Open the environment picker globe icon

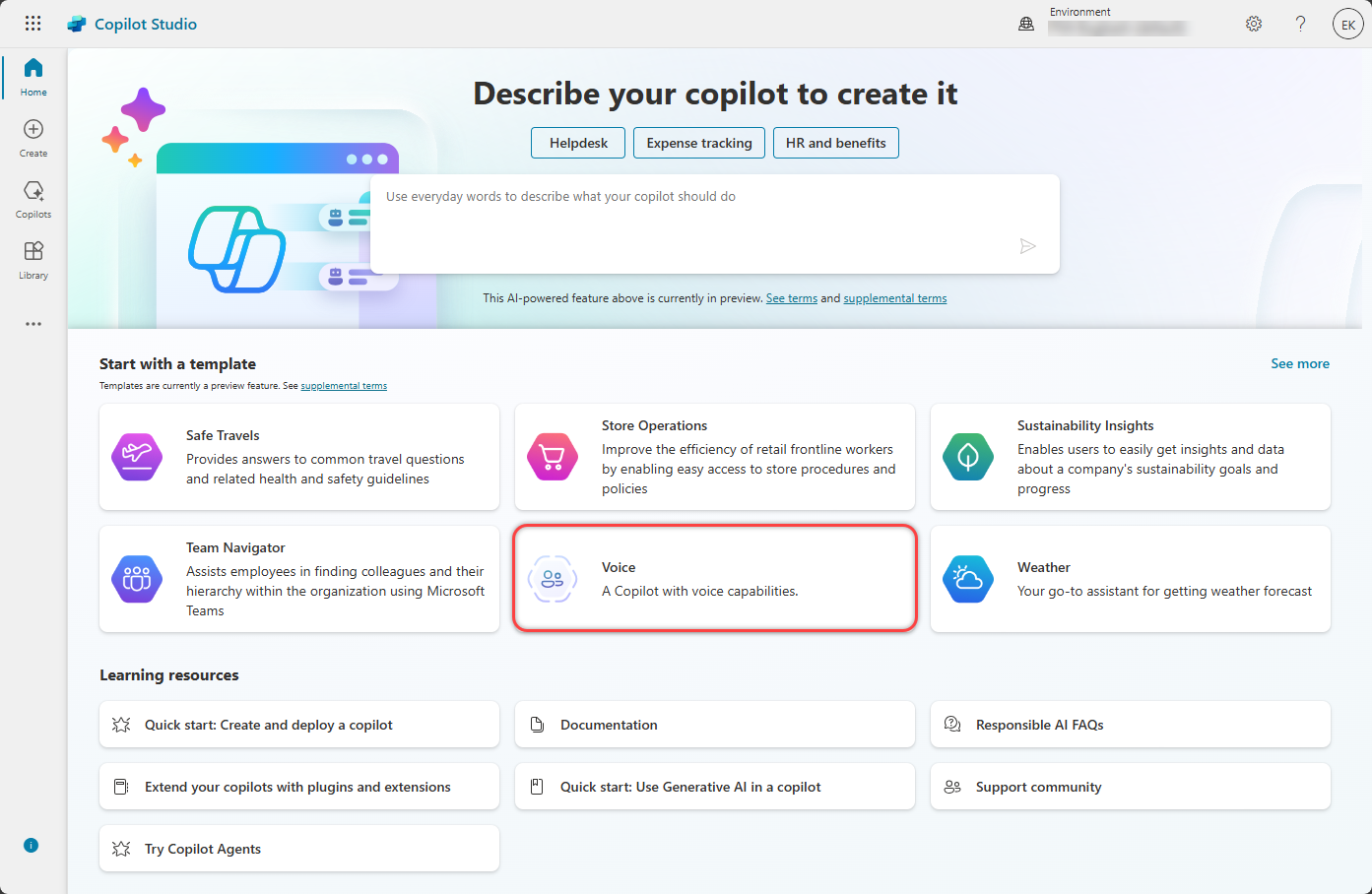[1026, 24]
